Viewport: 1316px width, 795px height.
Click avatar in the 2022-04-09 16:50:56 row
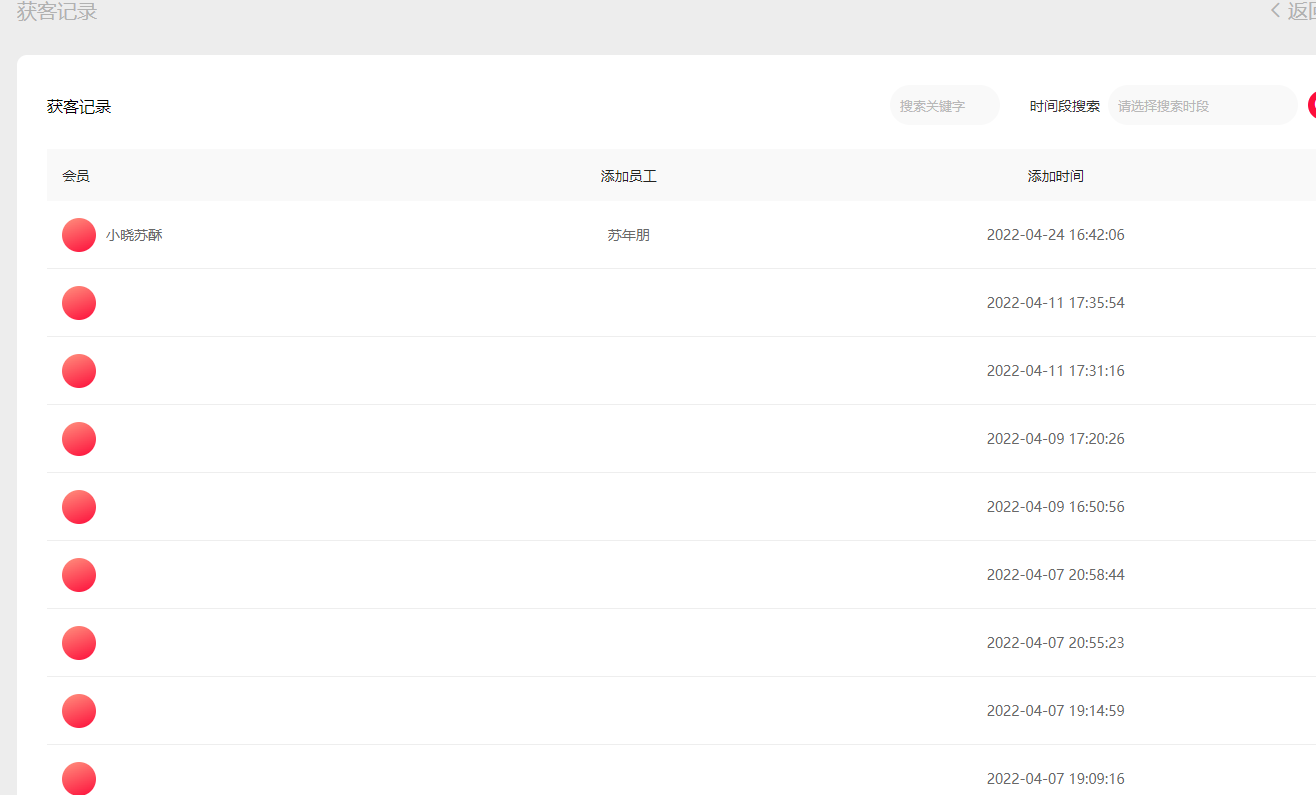point(79,507)
